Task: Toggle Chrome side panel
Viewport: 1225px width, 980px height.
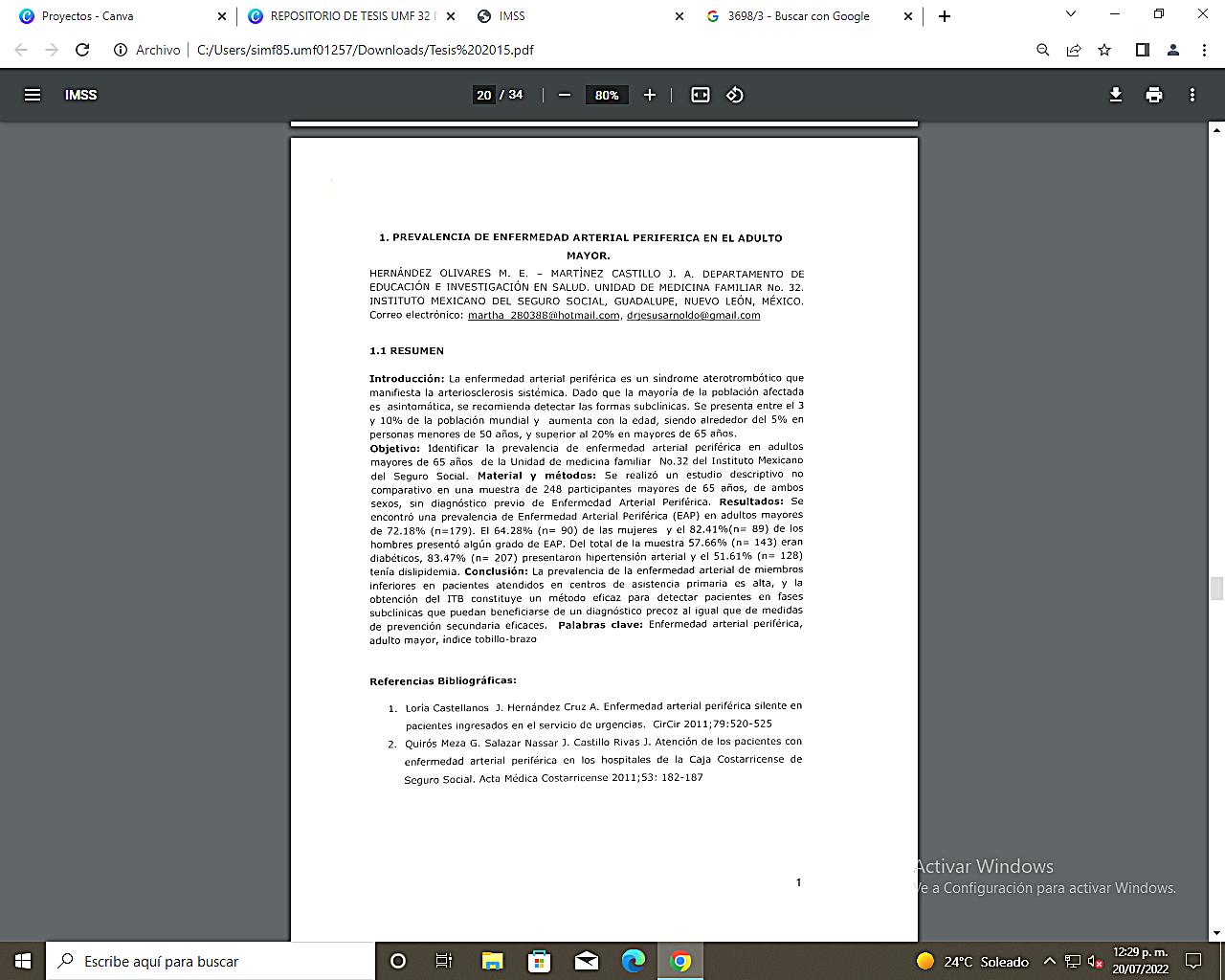Action: pos(1142,50)
